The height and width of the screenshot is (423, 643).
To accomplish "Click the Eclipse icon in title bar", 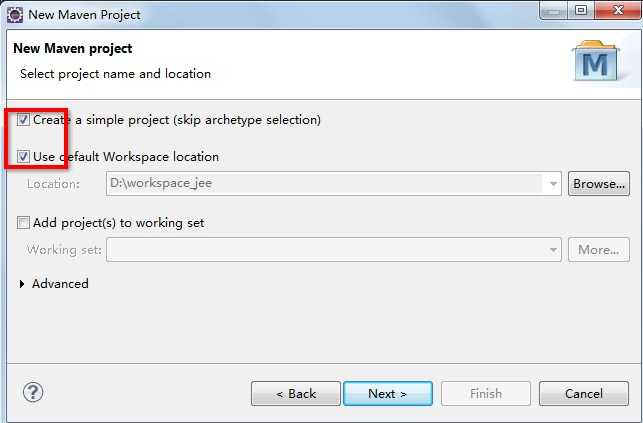I will (15, 15).
